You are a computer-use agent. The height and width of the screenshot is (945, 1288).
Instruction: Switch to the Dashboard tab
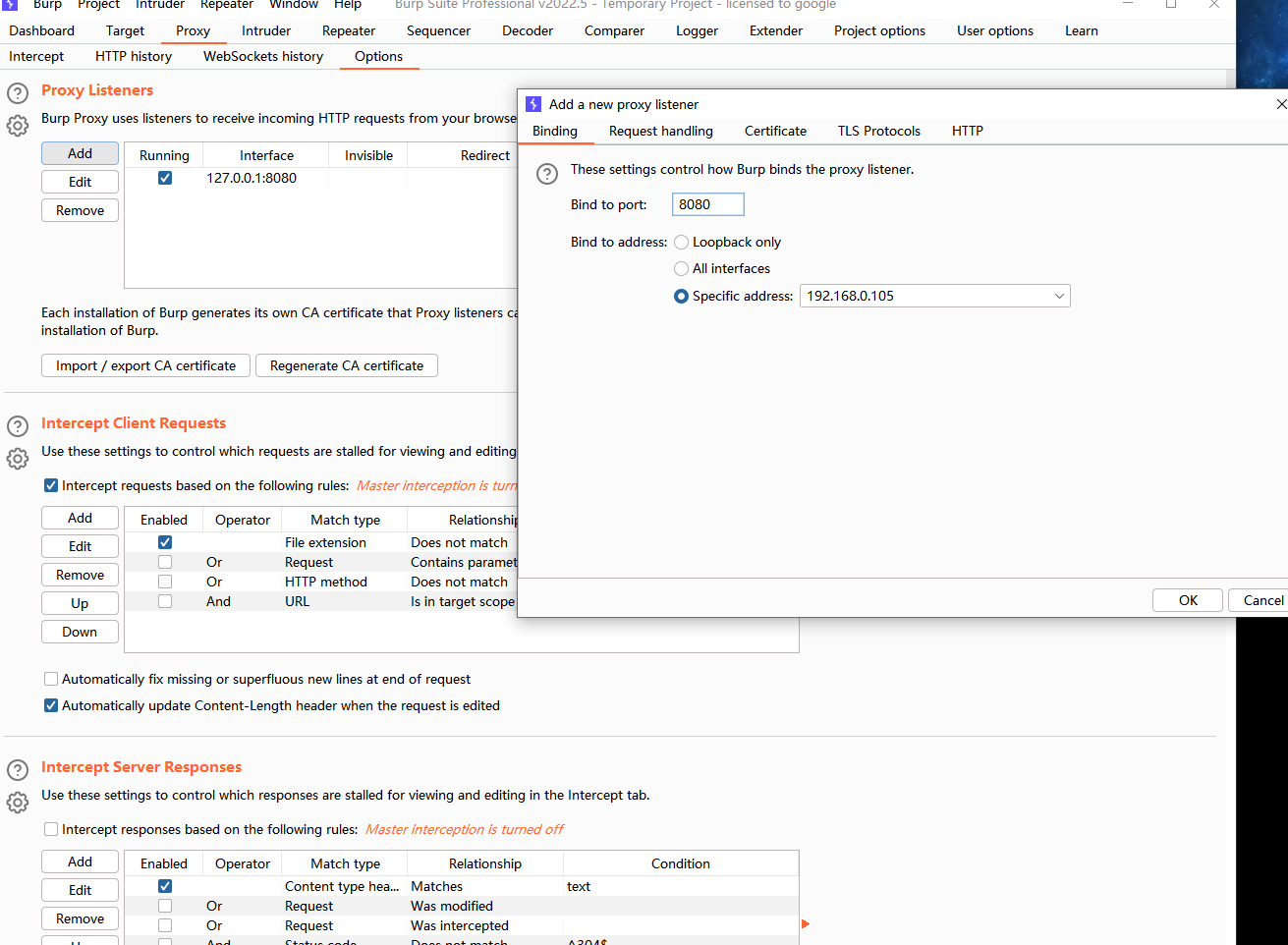[42, 30]
